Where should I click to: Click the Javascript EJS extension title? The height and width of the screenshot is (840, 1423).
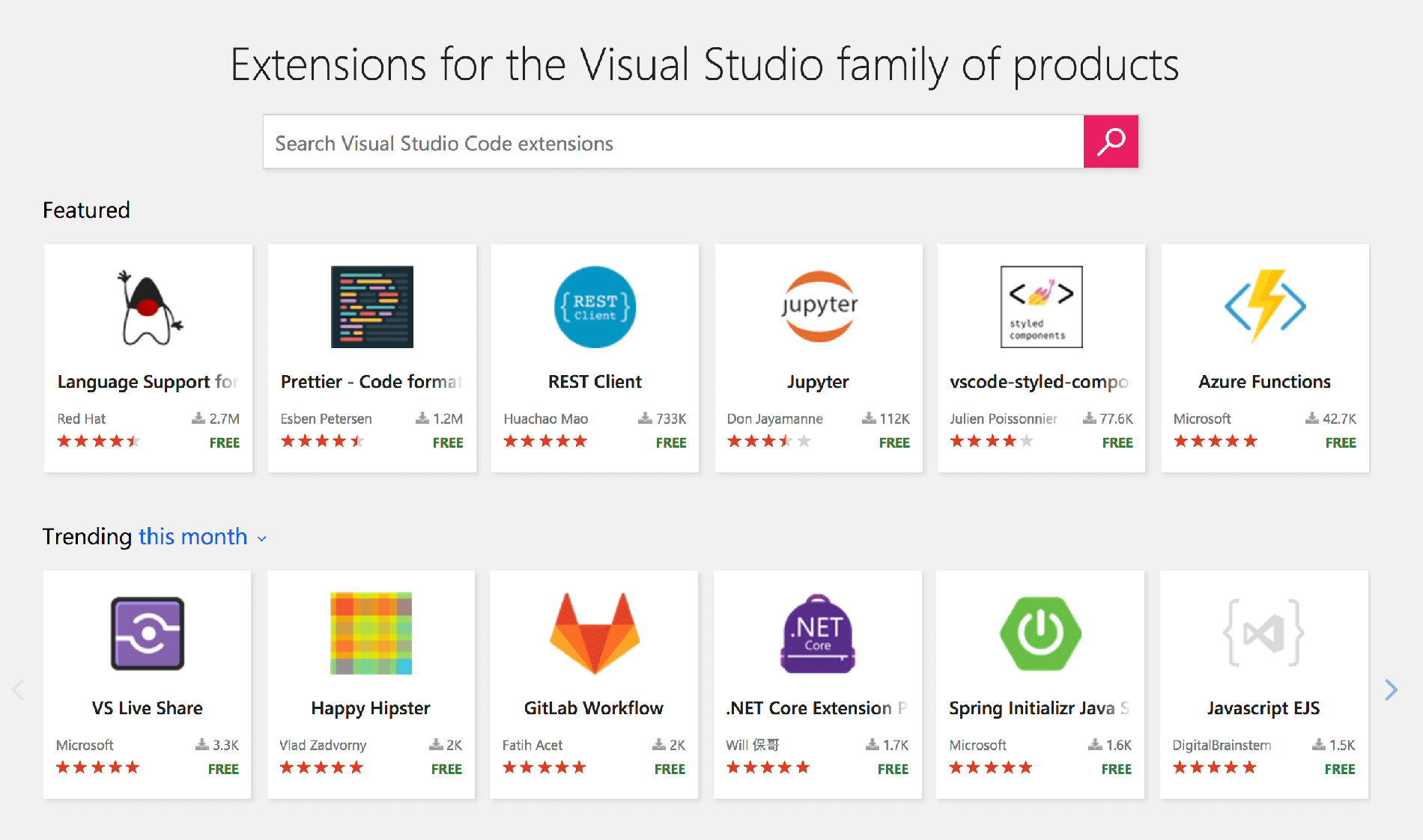click(1263, 708)
